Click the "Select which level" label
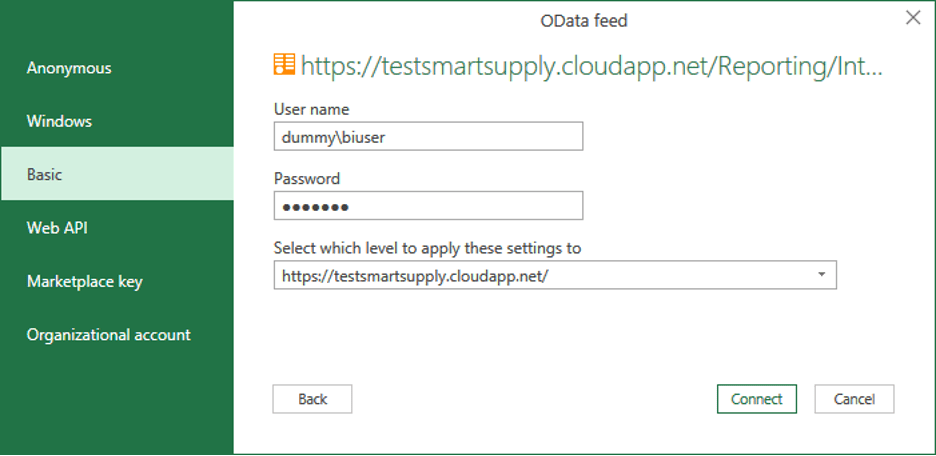The image size is (936, 456). [427, 248]
